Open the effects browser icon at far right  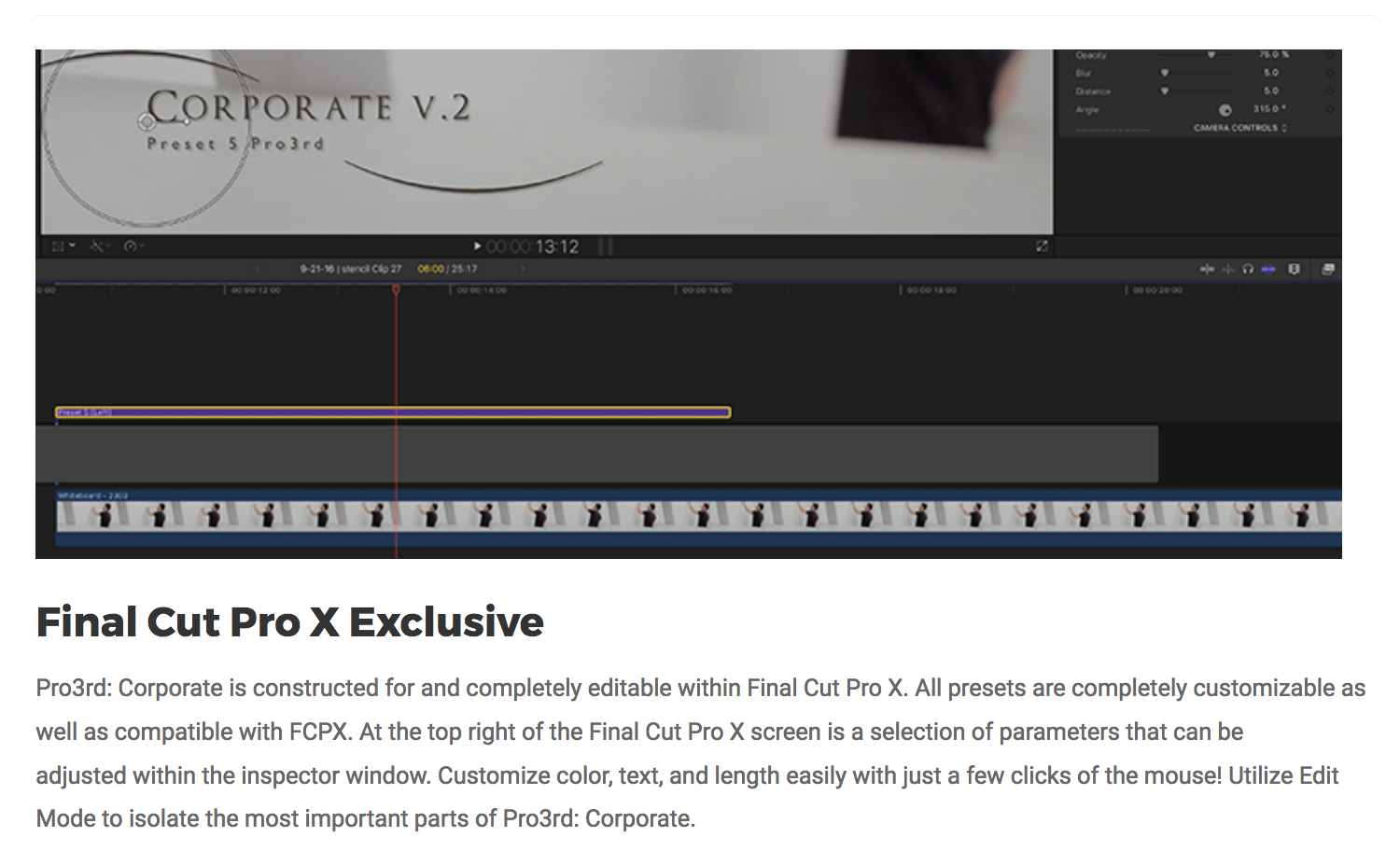point(1328,269)
